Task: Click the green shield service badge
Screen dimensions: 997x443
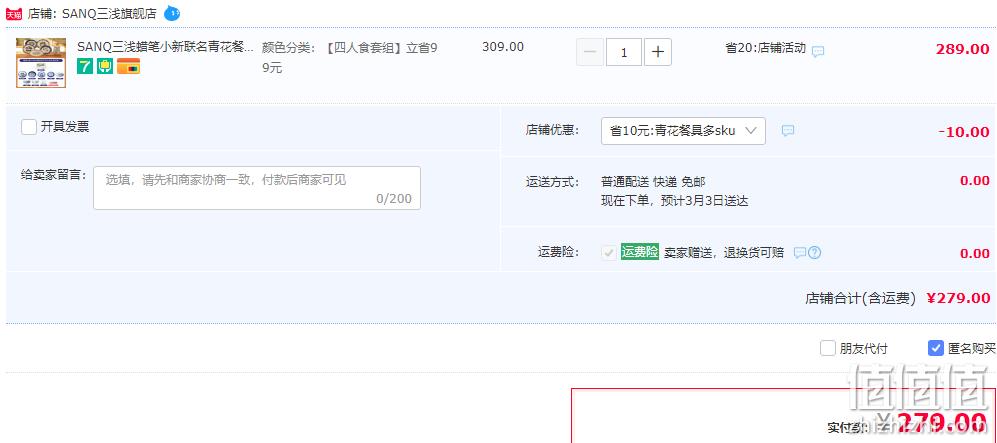Action: point(105,66)
